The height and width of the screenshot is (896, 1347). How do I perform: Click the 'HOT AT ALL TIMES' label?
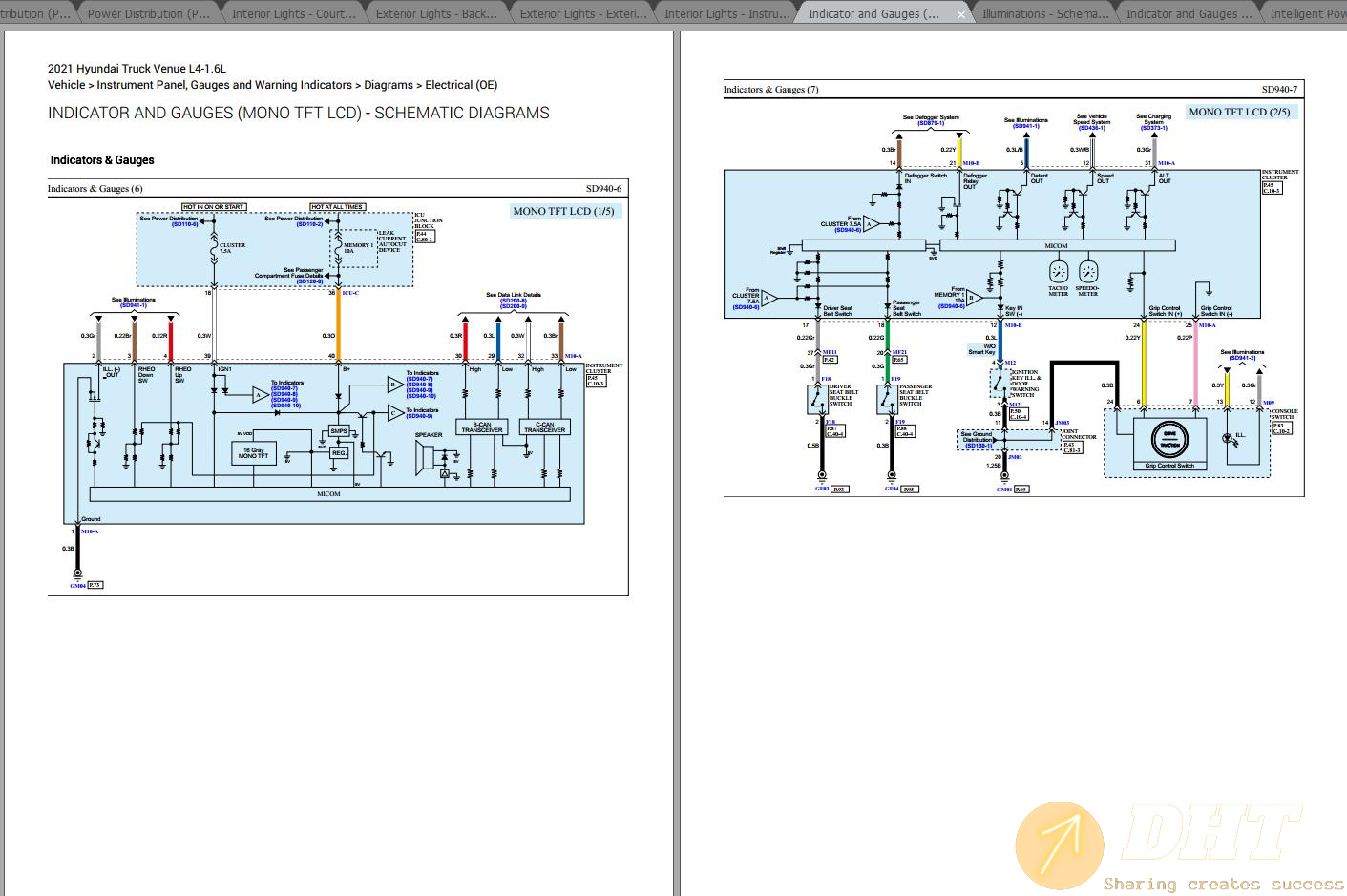[337, 207]
